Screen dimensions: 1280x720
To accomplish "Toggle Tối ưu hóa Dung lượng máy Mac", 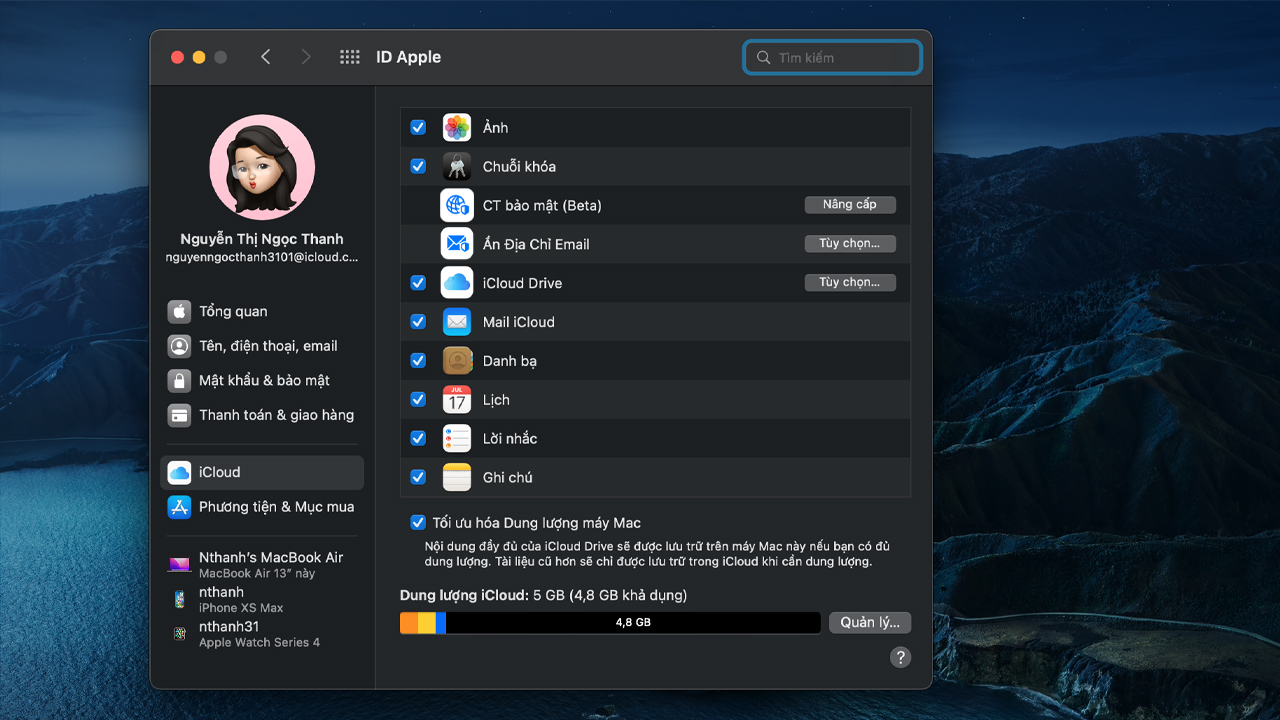I will (418, 522).
